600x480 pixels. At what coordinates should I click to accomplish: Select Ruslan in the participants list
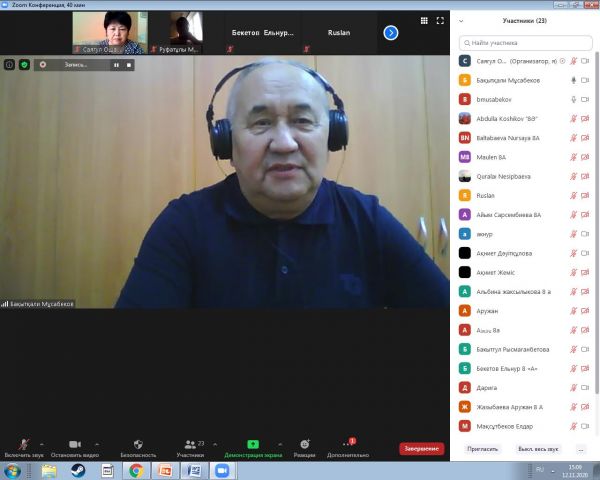pyautogui.click(x=486, y=196)
